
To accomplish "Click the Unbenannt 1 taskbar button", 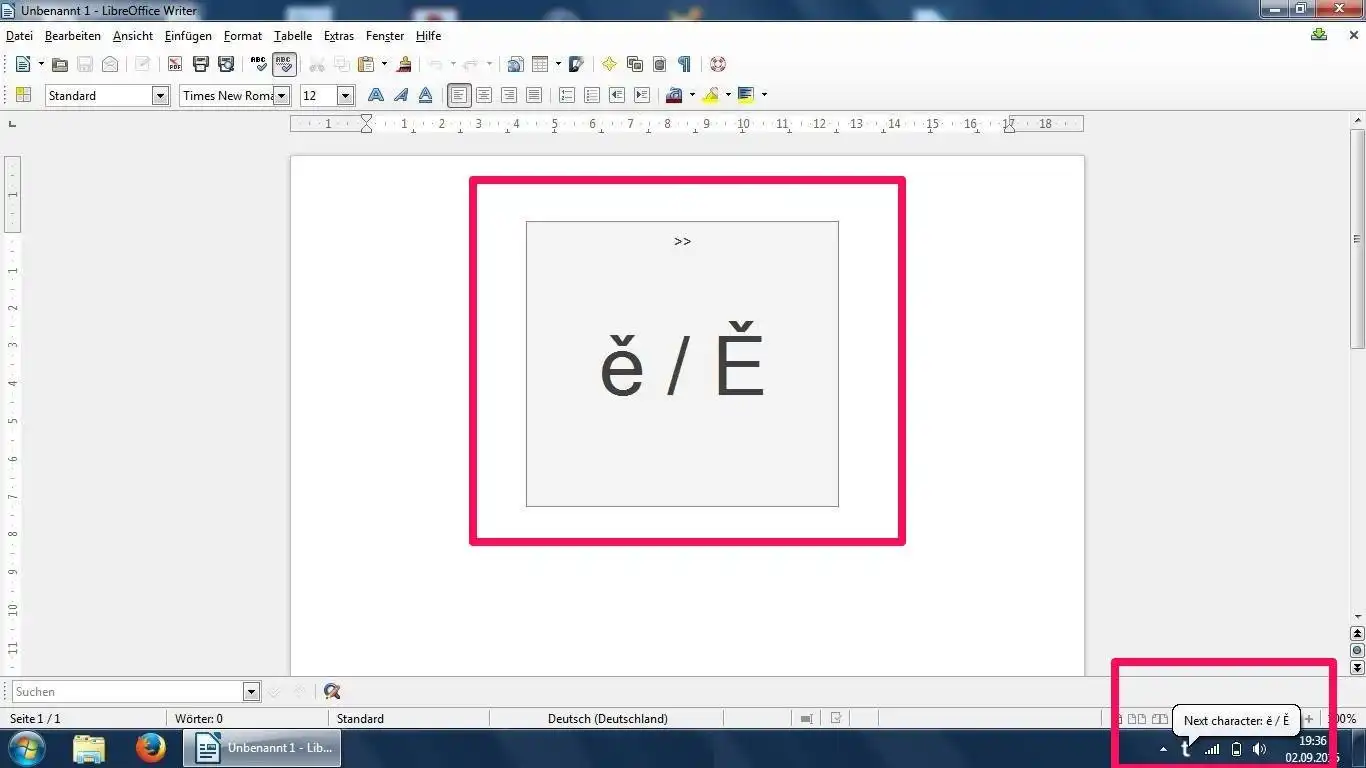I will pyautogui.click(x=262, y=748).
